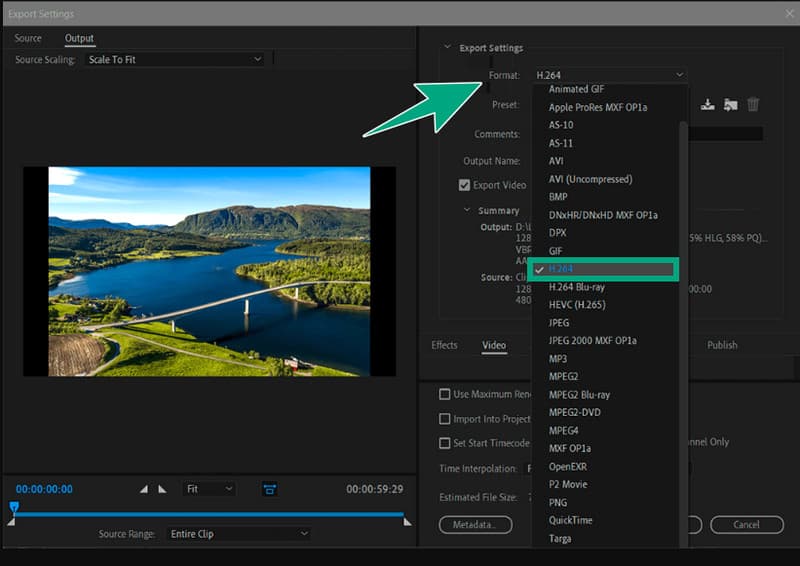Tick the Set Start Timecode checkbox

point(445,443)
